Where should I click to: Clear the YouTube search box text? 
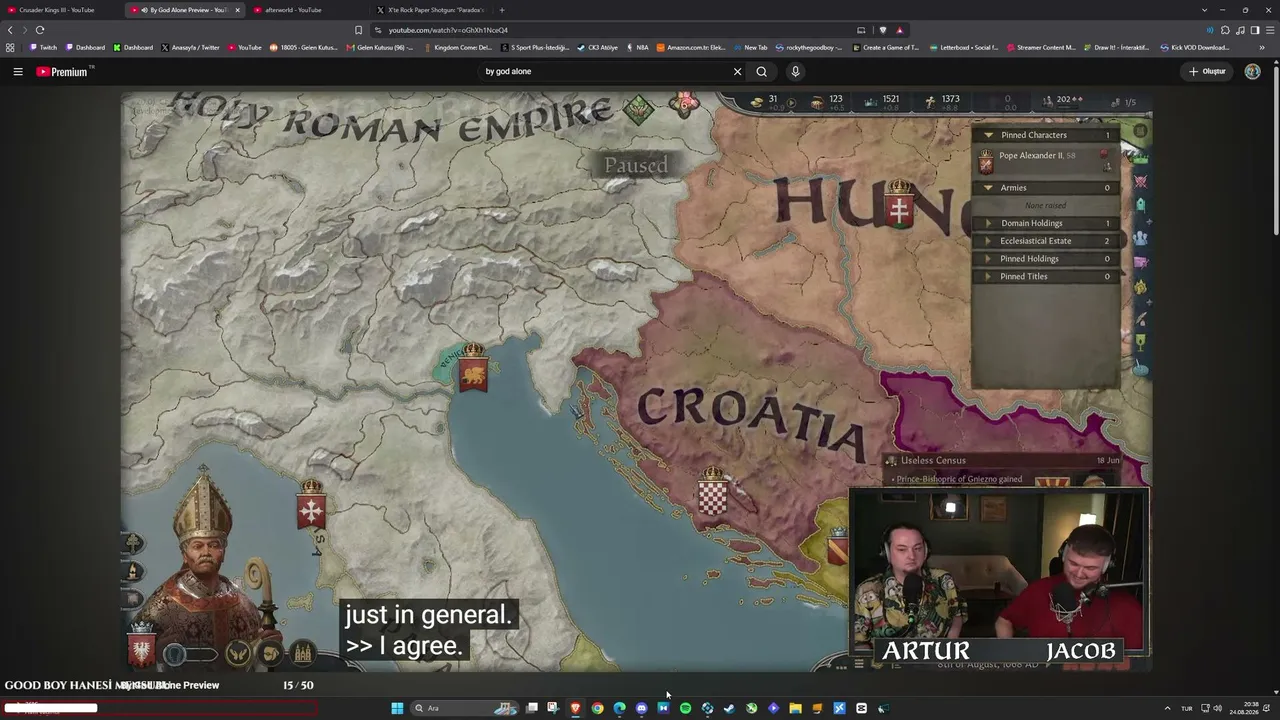[737, 72]
